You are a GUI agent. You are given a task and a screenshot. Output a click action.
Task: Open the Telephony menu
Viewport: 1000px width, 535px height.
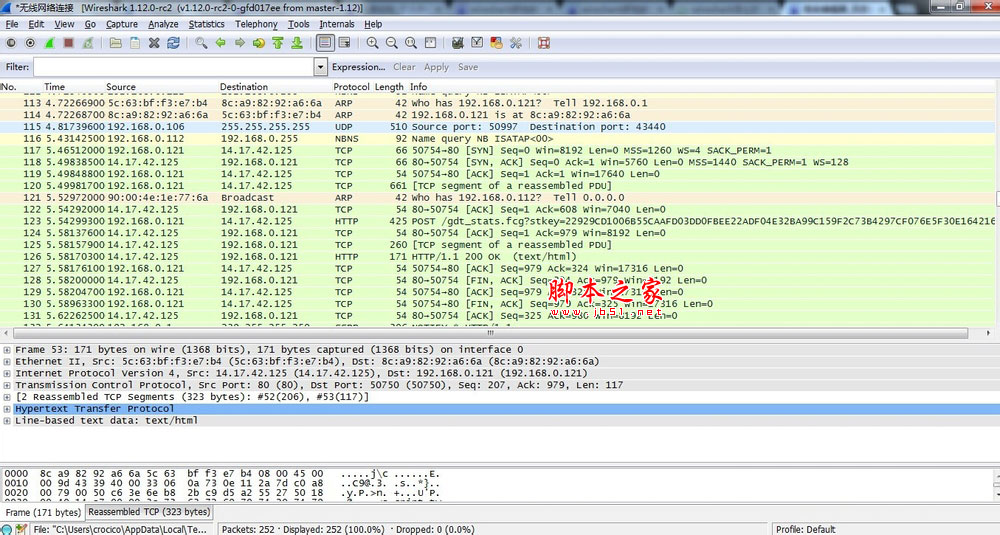pos(256,24)
